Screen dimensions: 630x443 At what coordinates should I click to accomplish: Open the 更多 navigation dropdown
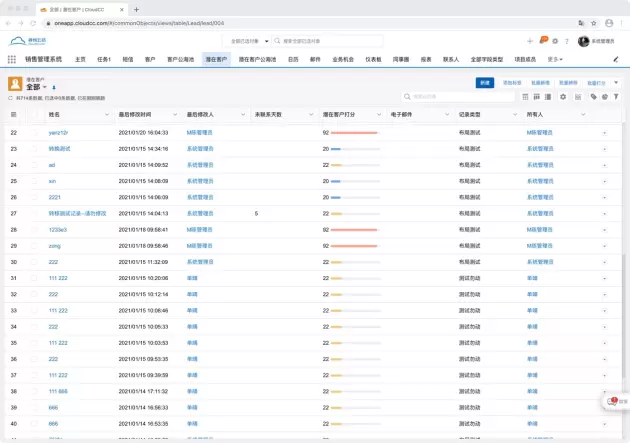[554, 59]
